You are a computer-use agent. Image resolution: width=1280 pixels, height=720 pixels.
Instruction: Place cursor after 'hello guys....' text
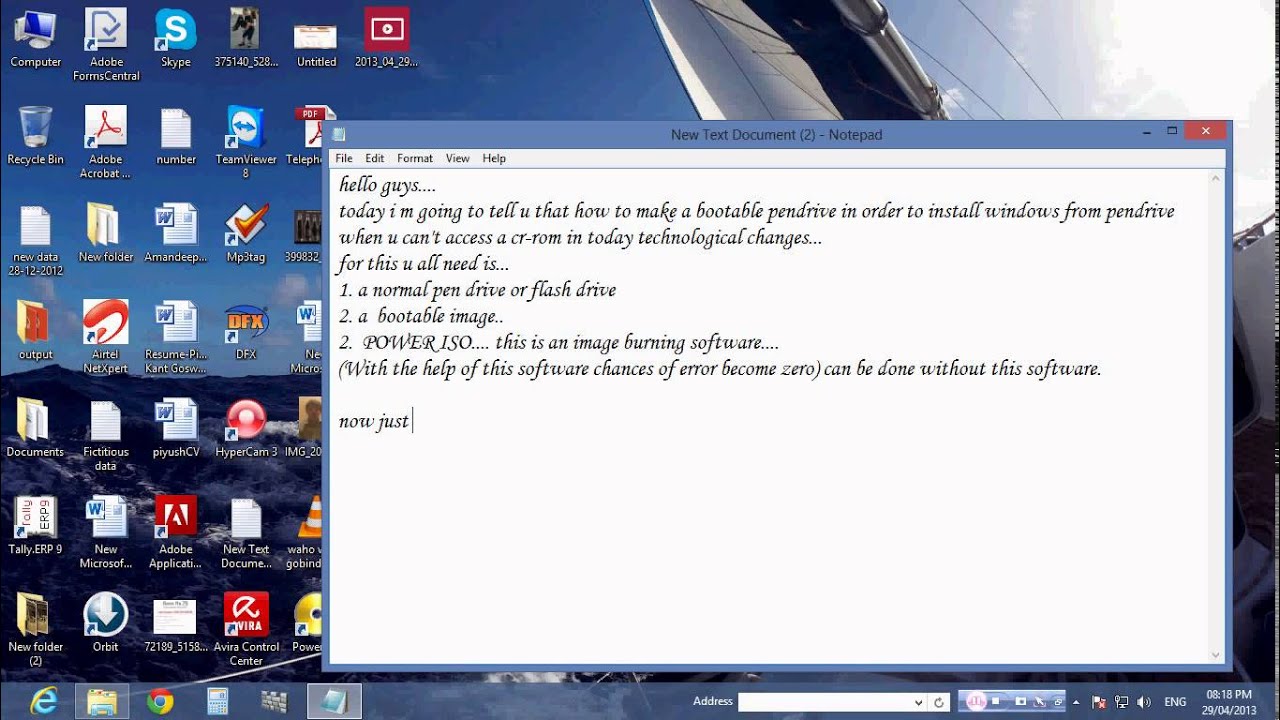(x=437, y=185)
